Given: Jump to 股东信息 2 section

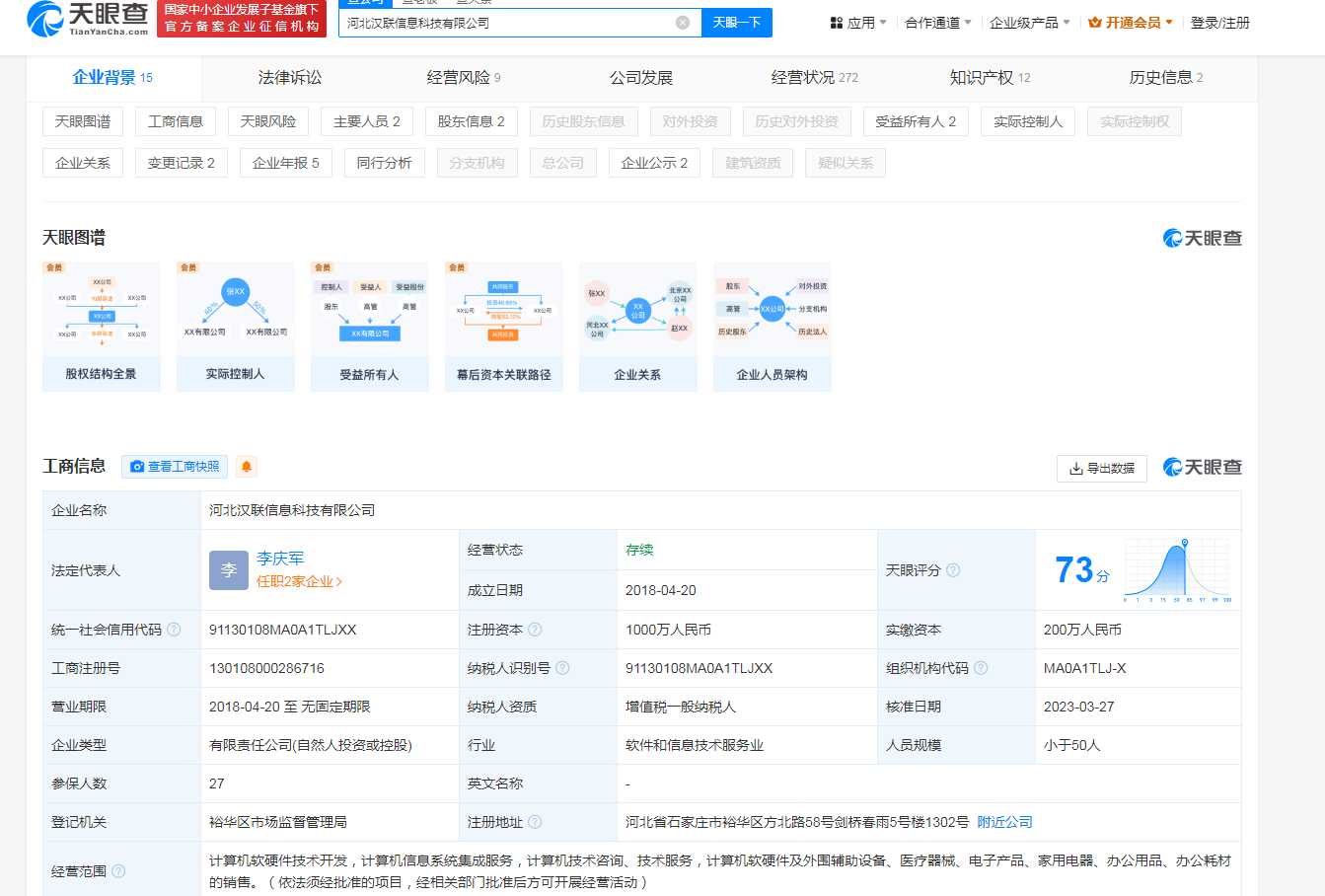Looking at the screenshot, I should coord(472,121).
